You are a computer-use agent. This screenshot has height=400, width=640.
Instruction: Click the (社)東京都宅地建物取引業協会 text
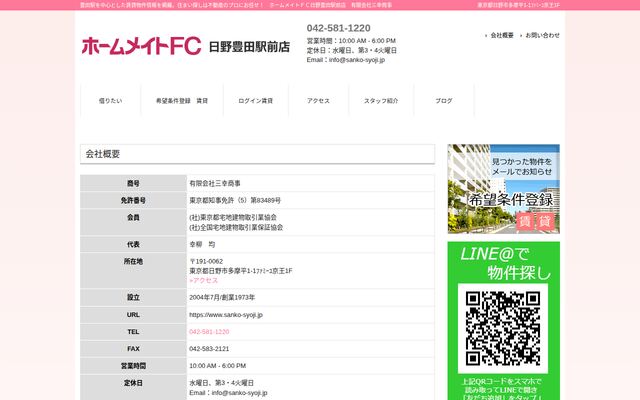[233, 218]
